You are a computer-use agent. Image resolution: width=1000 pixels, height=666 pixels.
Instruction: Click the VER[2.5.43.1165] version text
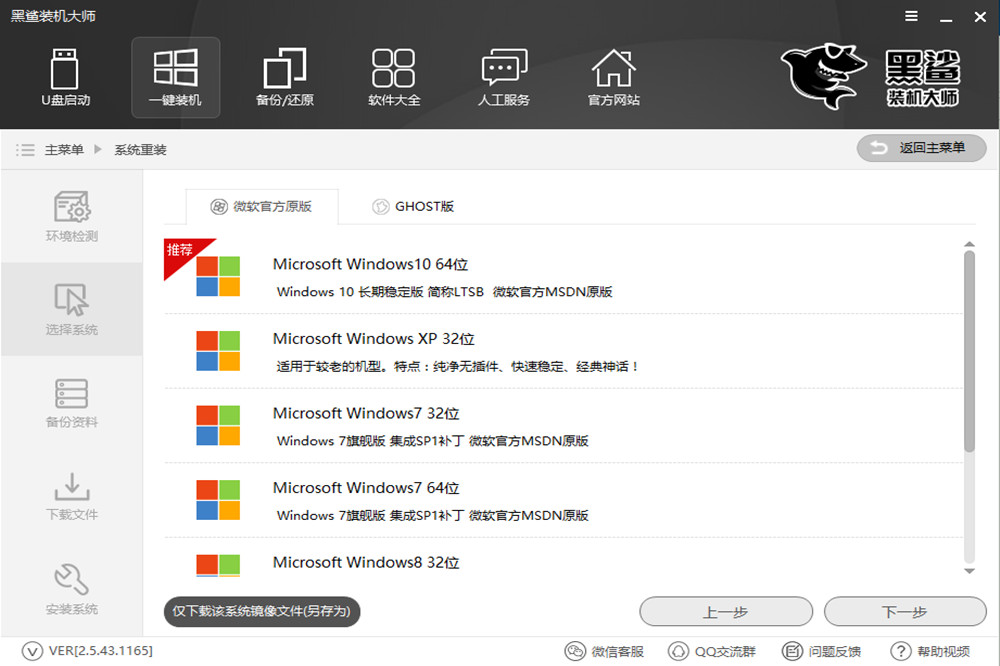(x=101, y=651)
